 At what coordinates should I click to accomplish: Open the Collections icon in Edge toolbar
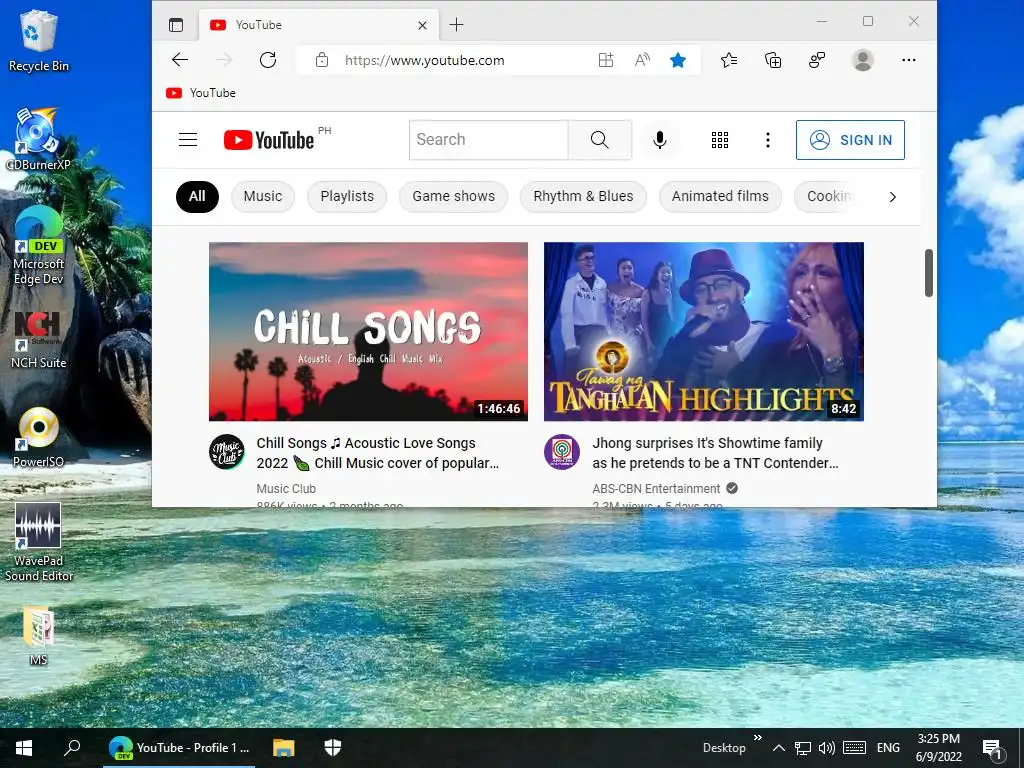pyautogui.click(x=773, y=60)
